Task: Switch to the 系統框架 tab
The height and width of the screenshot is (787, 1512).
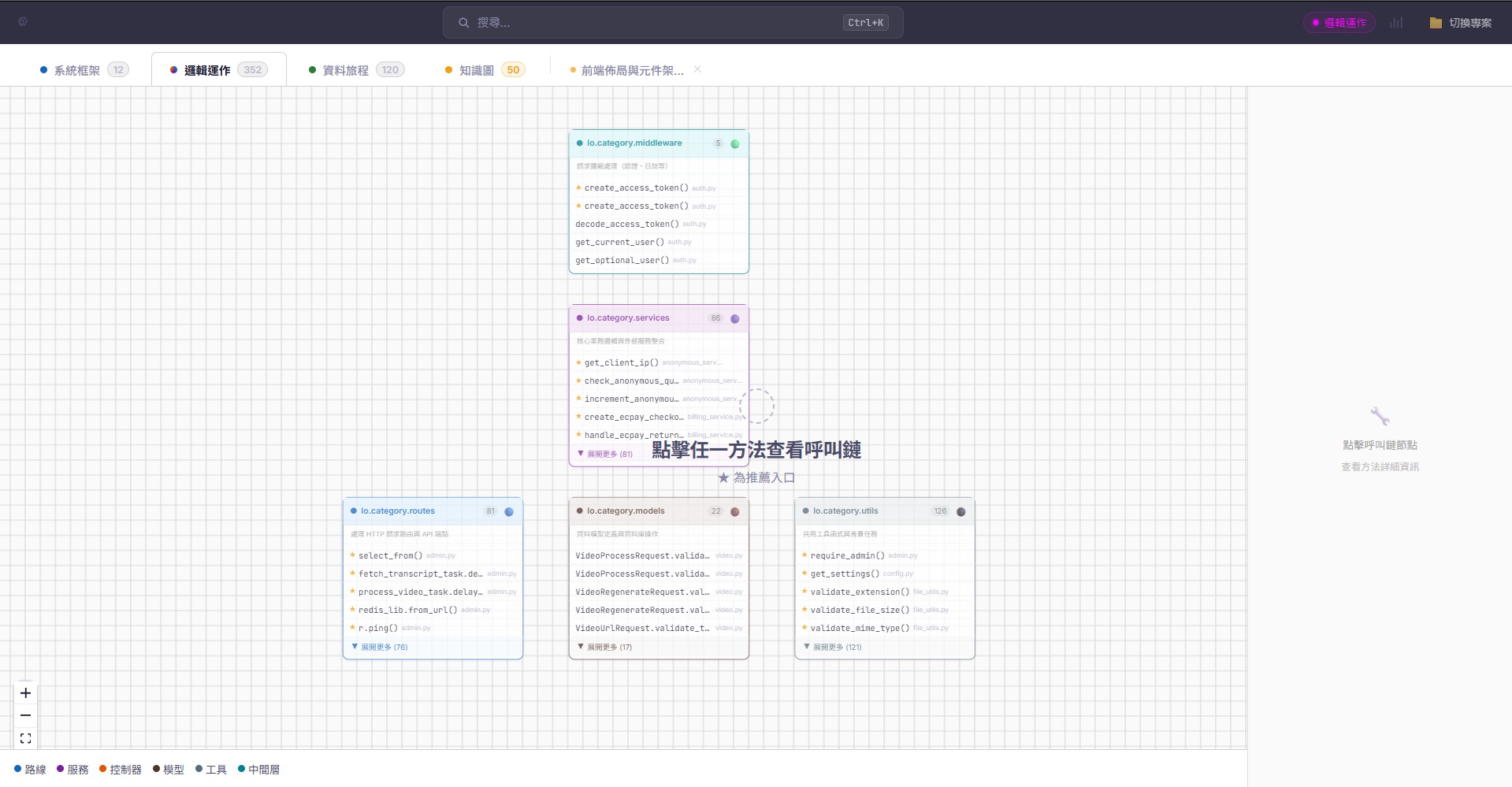Action: (77, 69)
